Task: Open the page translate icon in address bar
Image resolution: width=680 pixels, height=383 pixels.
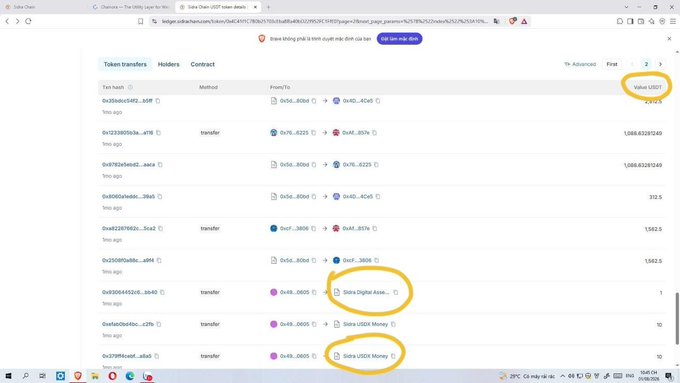Action: click(x=496, y=21)
